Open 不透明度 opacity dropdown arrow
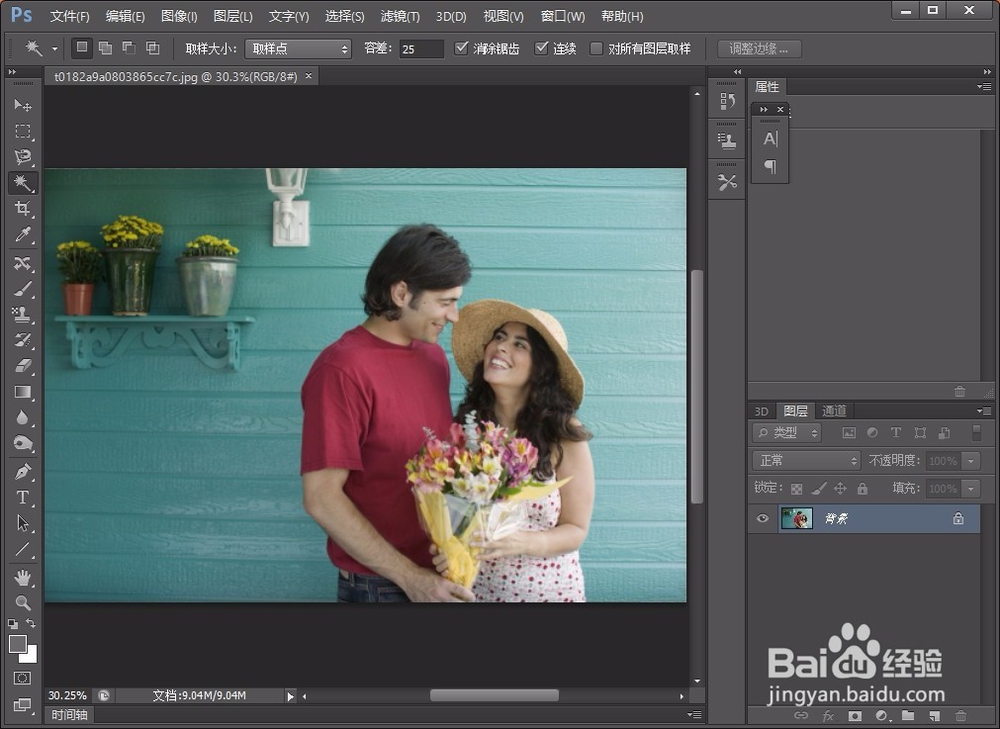Image resolution: width=1000 pixels, height=729 pixels. coord(971,460)
